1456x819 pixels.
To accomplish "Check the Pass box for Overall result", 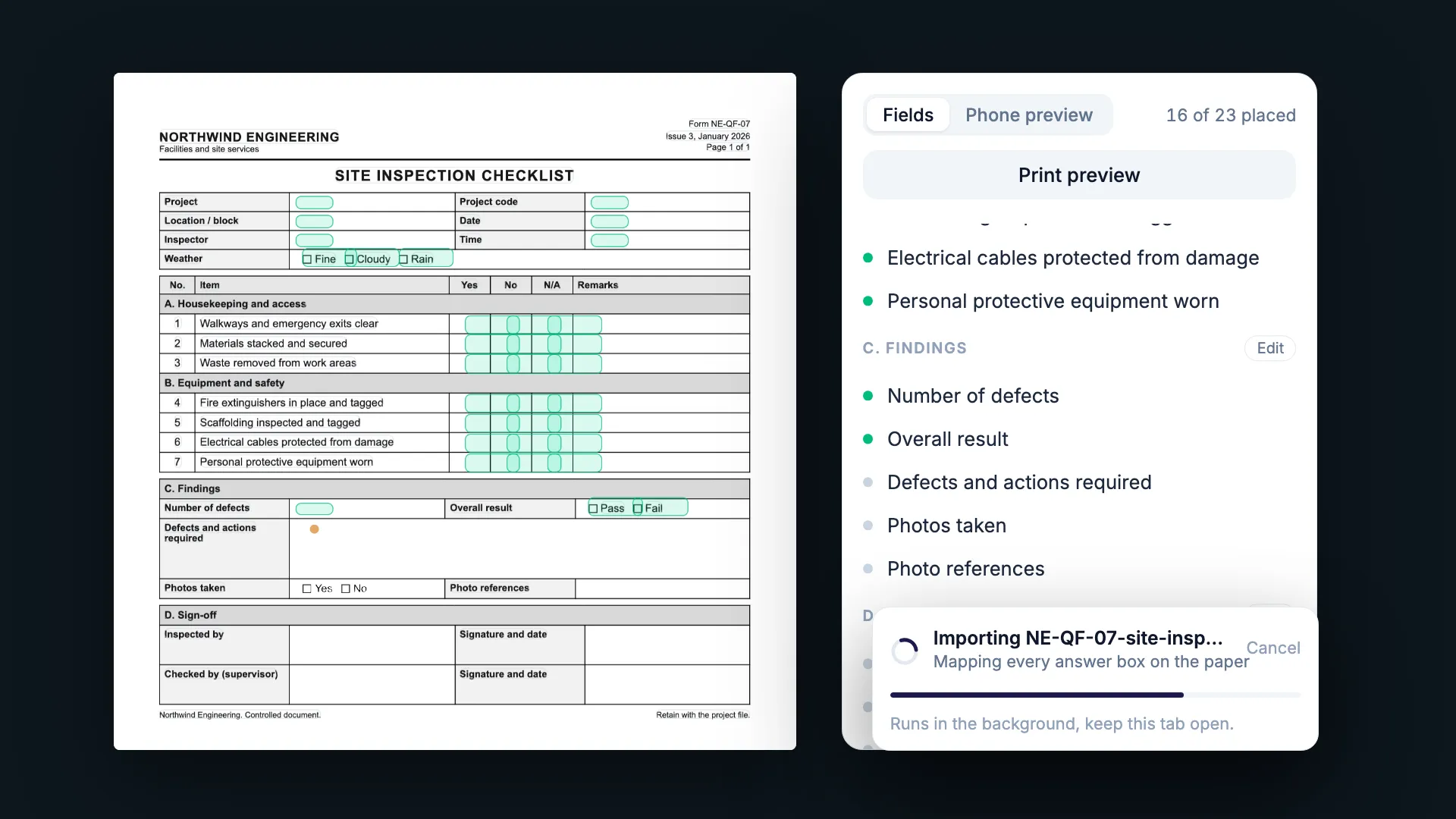I will (593, 509).
